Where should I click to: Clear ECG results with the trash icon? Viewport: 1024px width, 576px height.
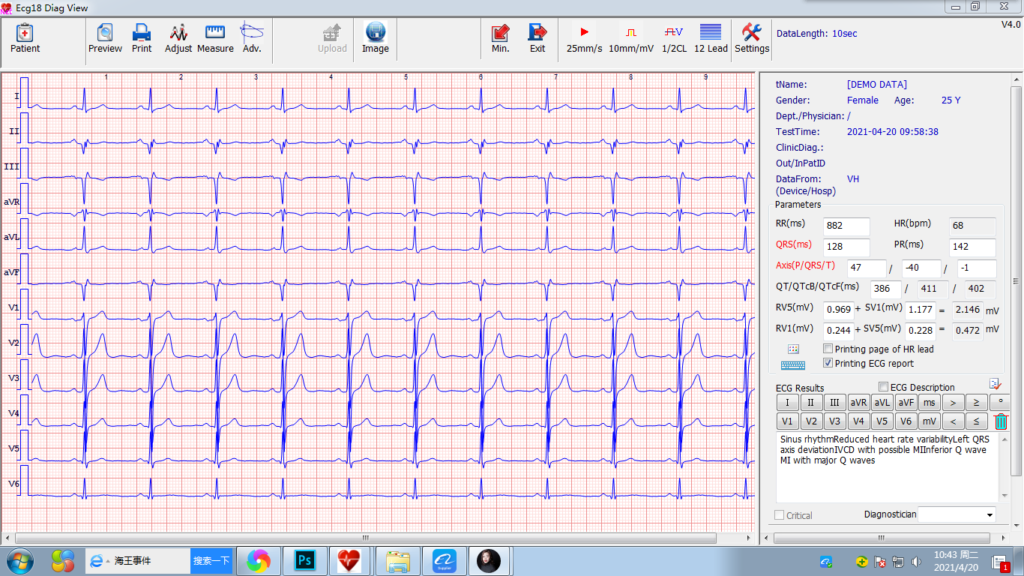[x=1001, y=421]
